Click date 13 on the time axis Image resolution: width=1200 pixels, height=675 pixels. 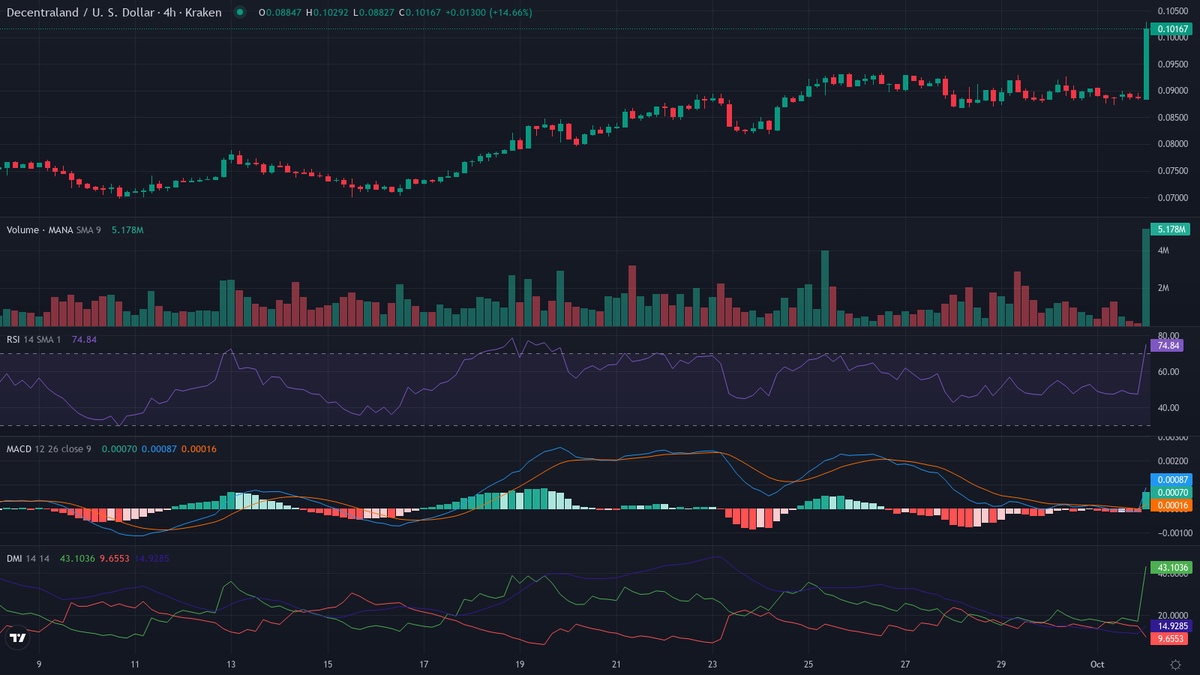pyautogui.click(x=232, y=664)
